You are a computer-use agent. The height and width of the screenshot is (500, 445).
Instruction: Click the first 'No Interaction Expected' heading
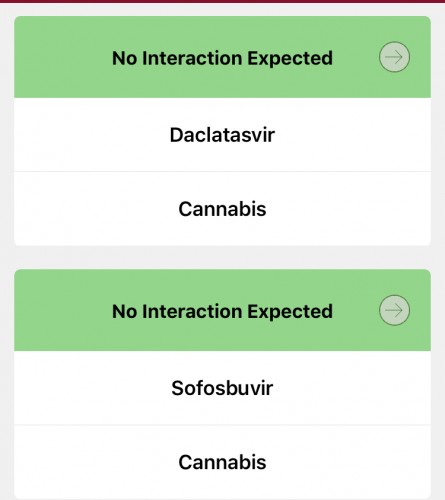pos(222,58)
